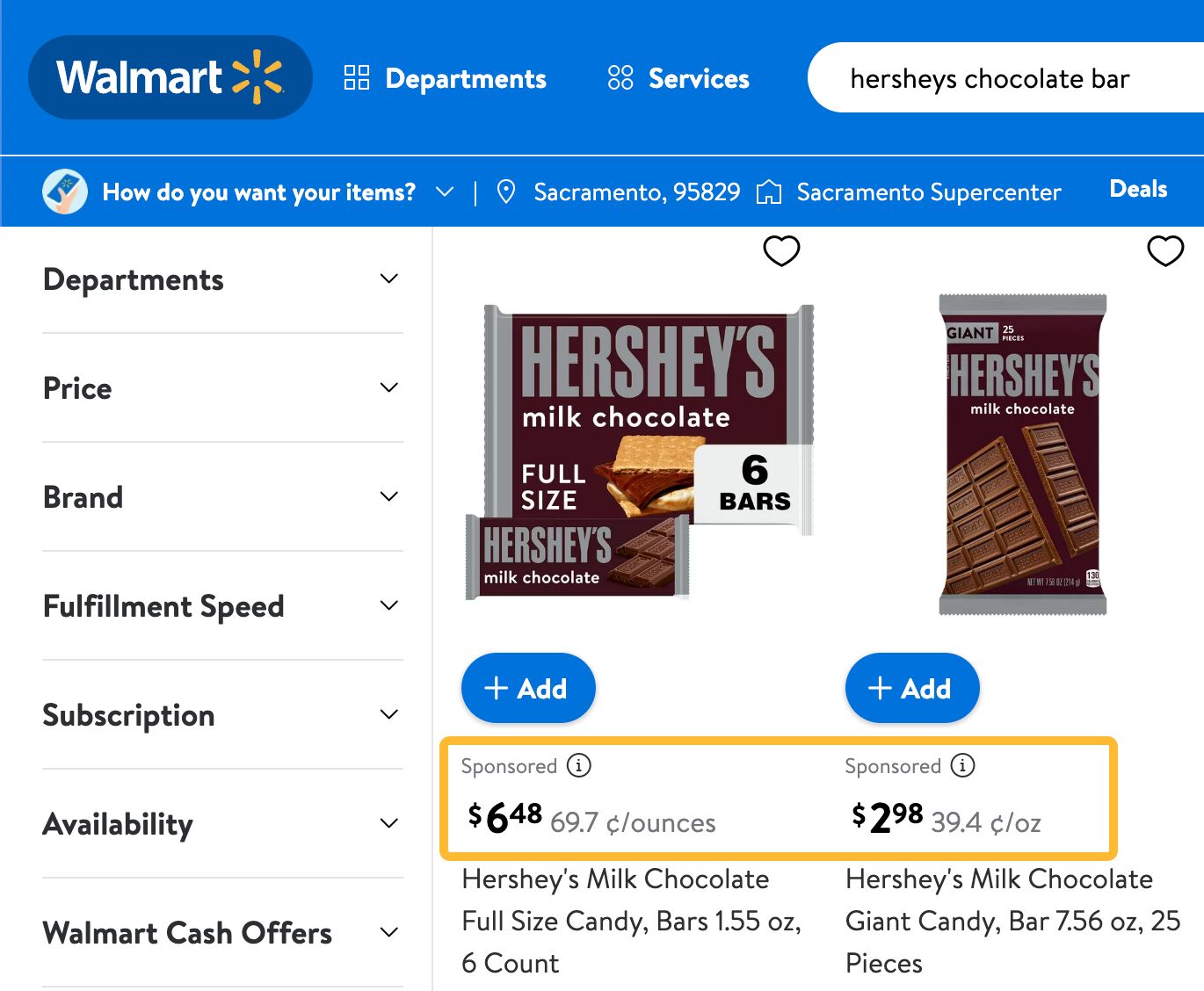Open the Deals link
This screenshot has height=991, width=1204.
[x=1138, y=189]
